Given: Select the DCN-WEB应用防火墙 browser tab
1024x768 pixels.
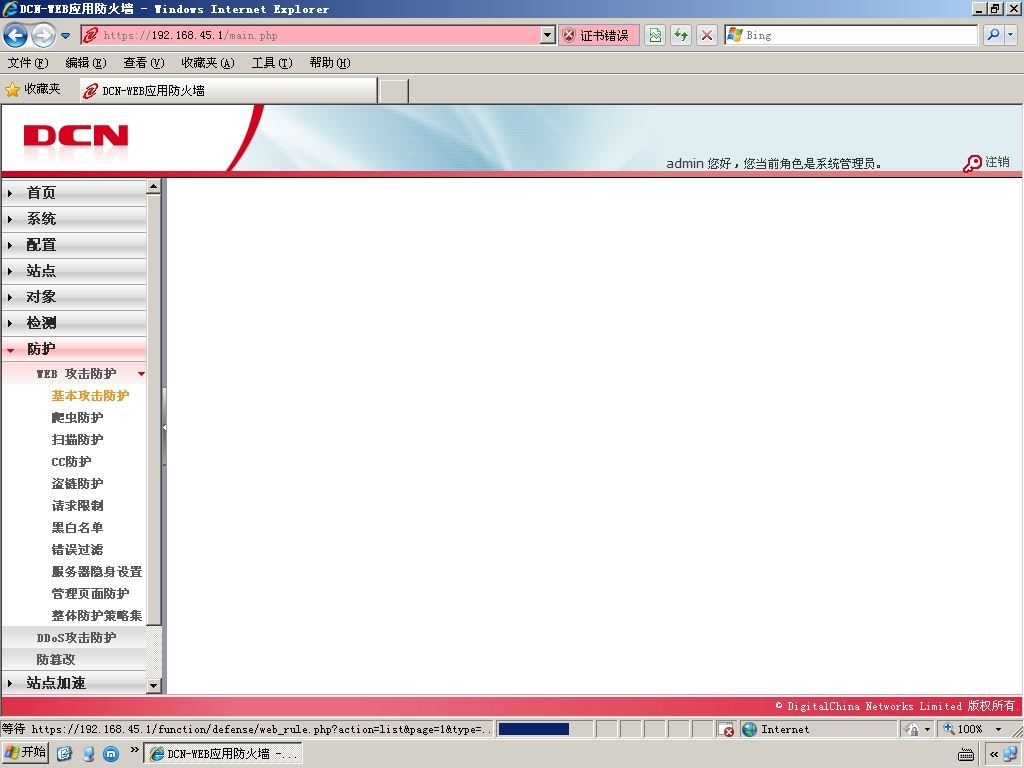Looking at the screenshot, I should click(x=229, y=91).
